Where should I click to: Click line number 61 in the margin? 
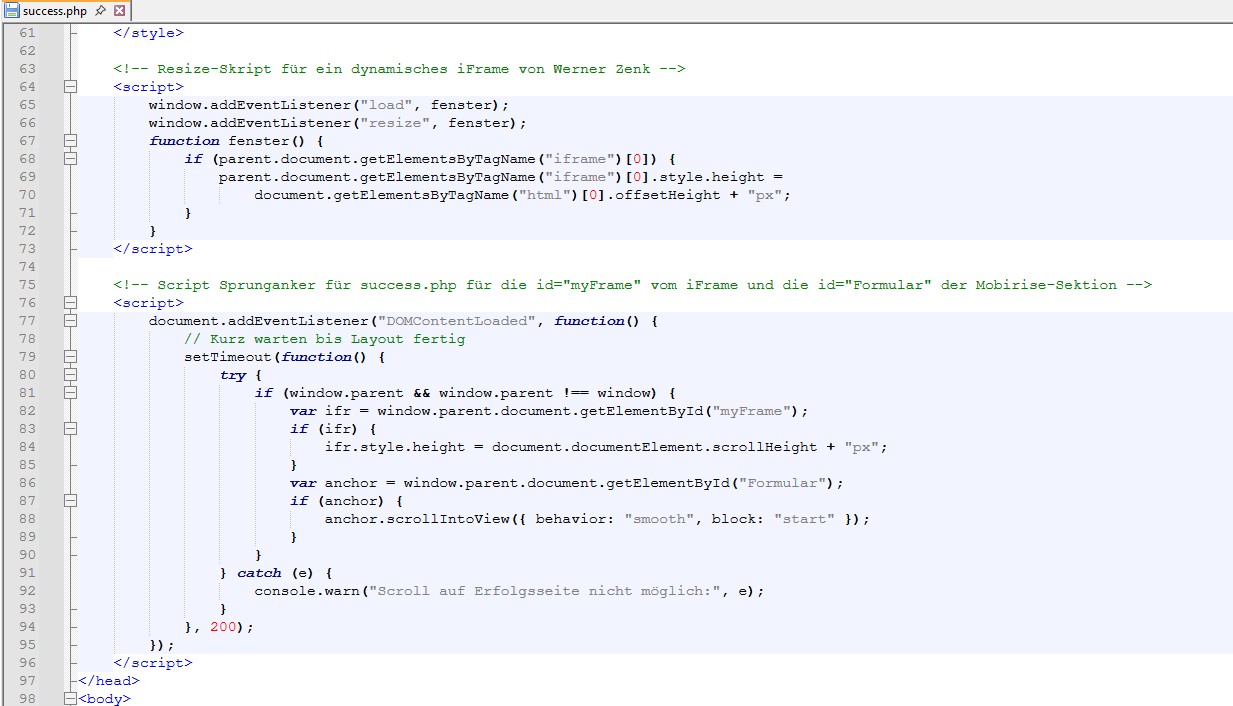coord(27,33)
